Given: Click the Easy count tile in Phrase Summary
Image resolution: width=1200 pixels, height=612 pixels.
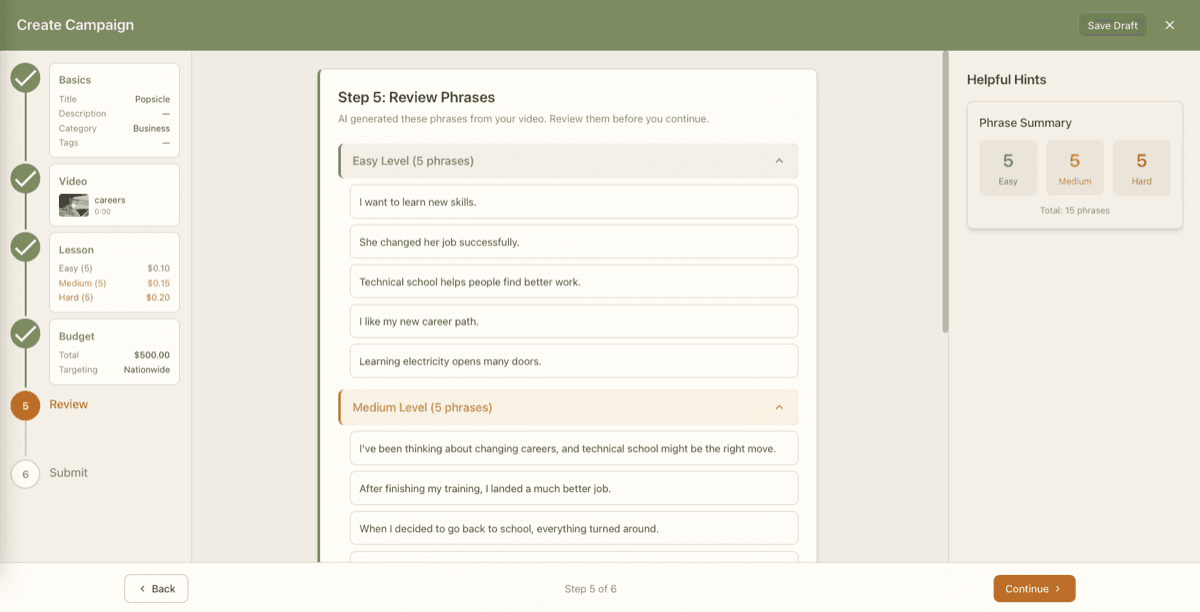Looking at the screenshot, I should click(1008, 168).
